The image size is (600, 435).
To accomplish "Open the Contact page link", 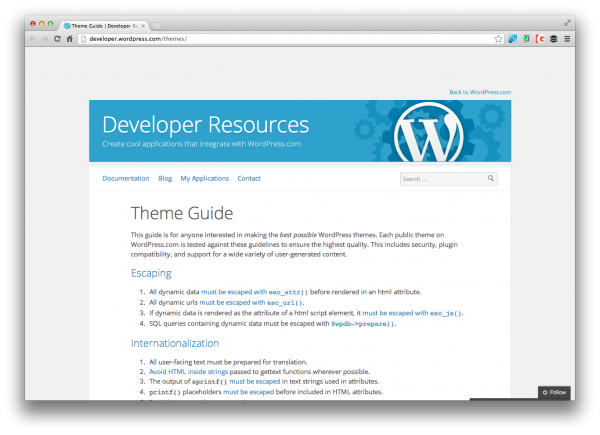I will tap(249, 178).
